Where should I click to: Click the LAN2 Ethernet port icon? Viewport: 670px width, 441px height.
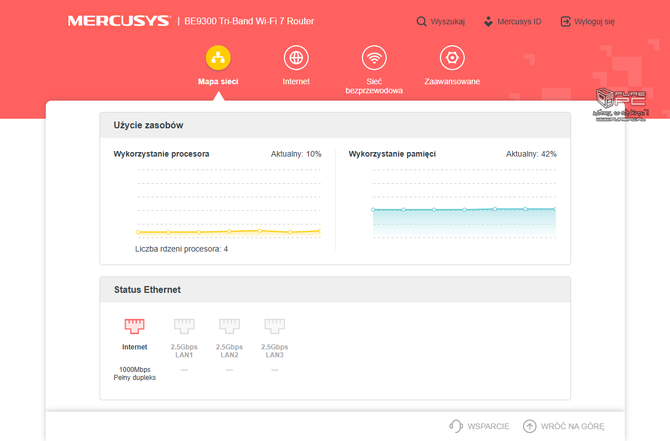pos(229,326)
